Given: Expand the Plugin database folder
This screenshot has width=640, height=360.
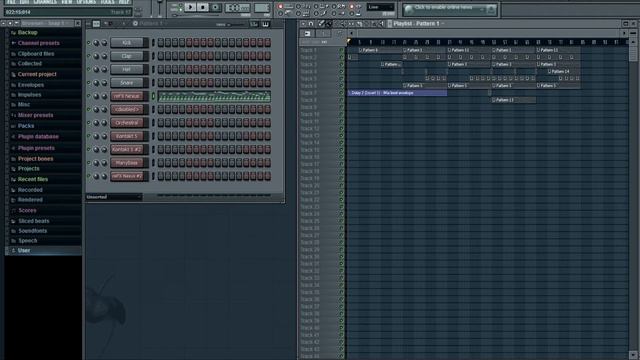Looking at the screenshot, I should click(38, 137).
